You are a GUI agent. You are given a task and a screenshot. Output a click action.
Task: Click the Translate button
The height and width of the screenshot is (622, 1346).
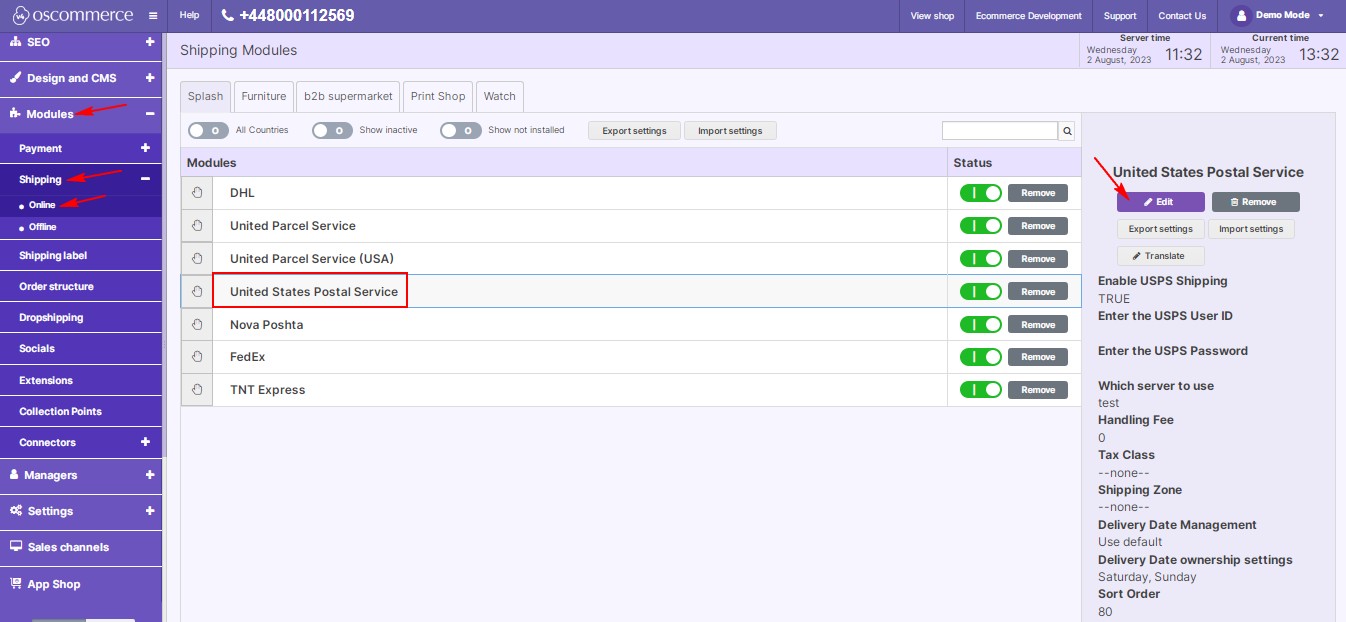(1160, 256)
